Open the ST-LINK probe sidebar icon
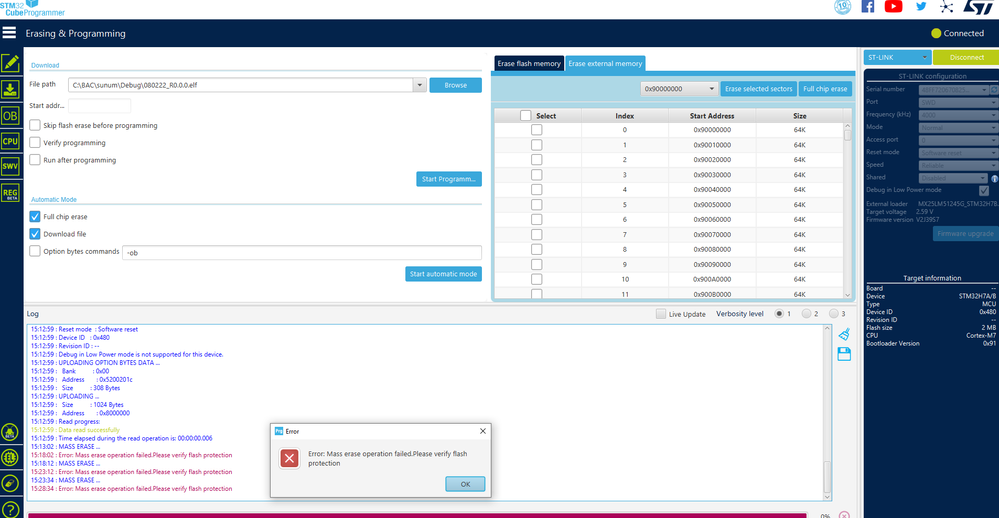This screenshot has width=999, height=518. tap(10, 484)
